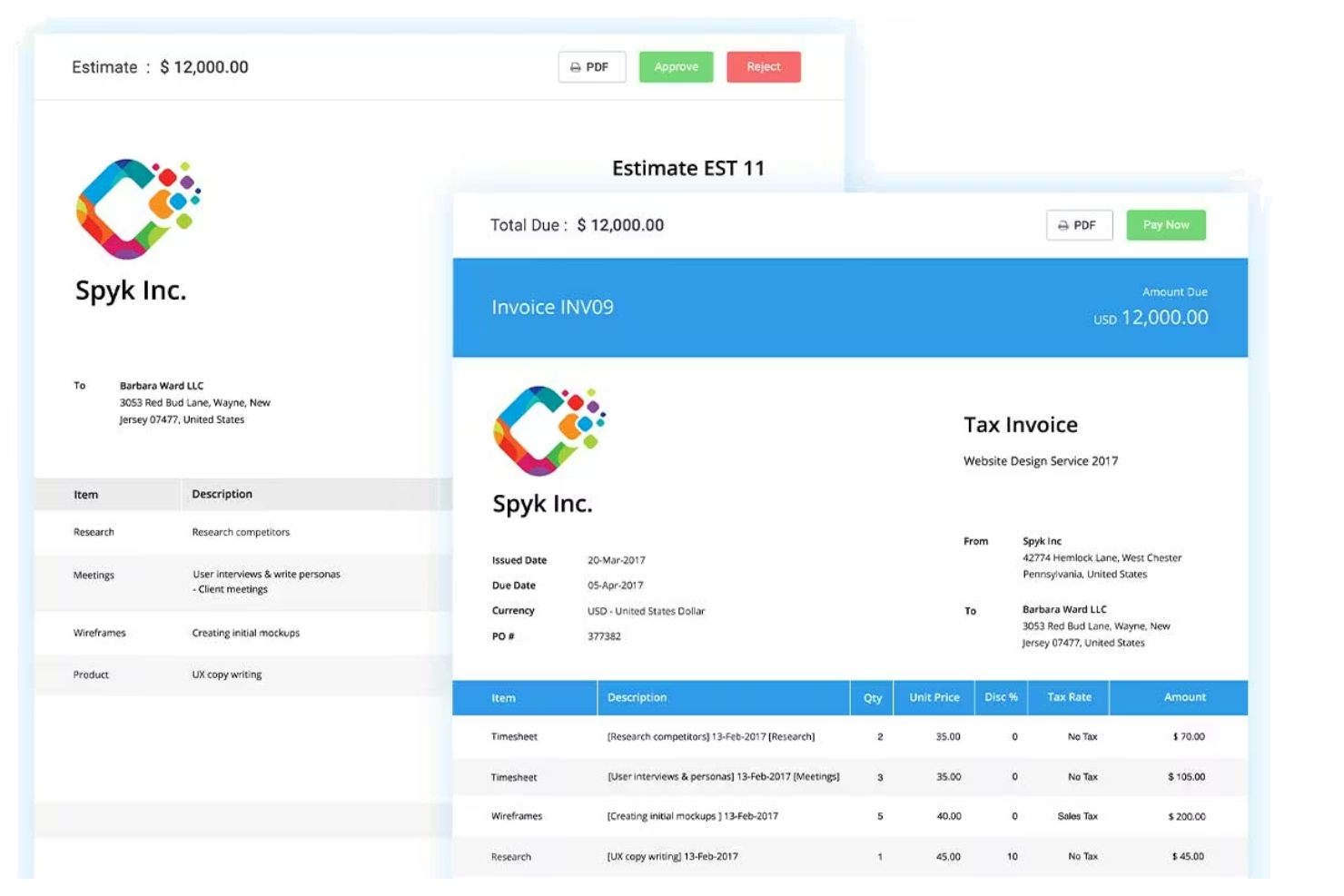This screenshot has height=896, width=1344.
Task: Click the Disc % column header
Action: click(x=1001, y=697)
